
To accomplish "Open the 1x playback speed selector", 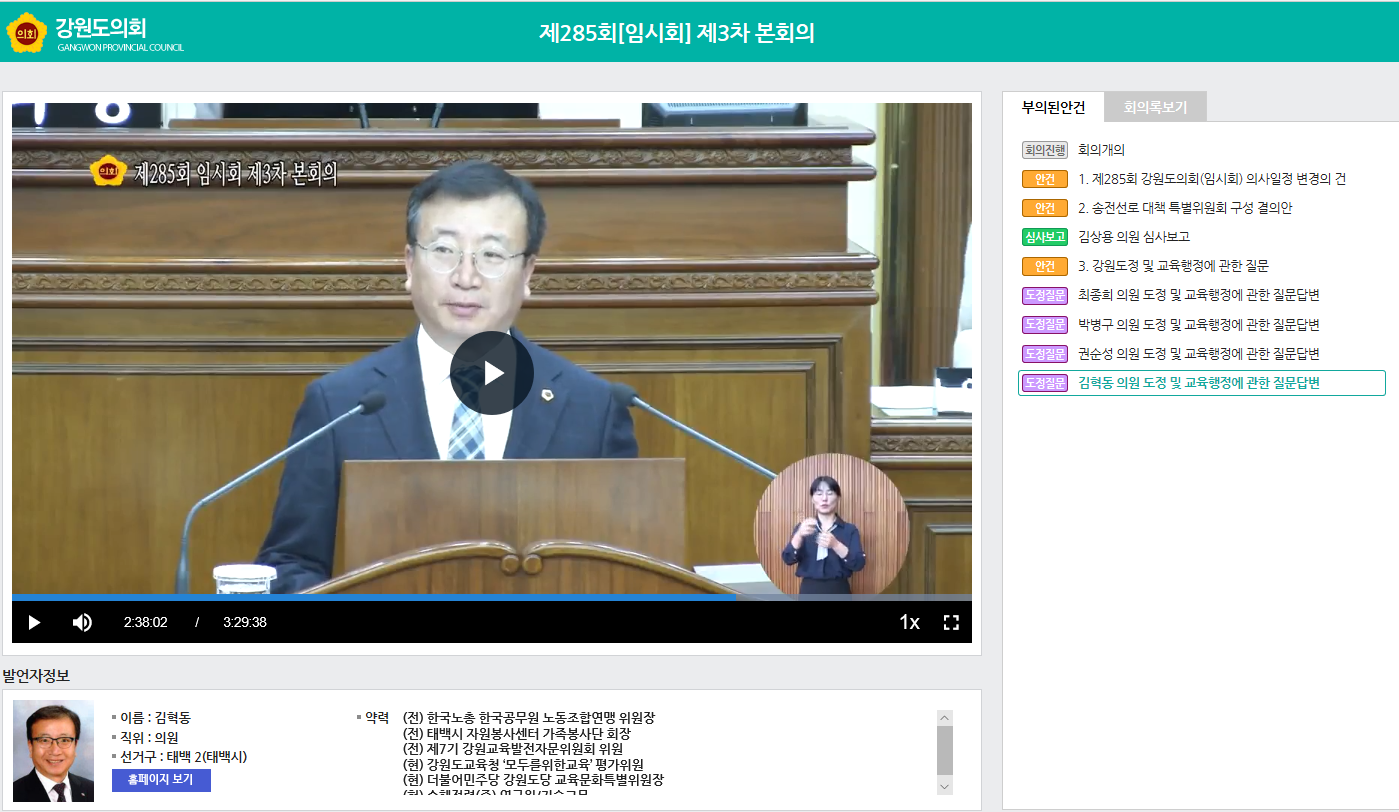I will pos(908,622).
